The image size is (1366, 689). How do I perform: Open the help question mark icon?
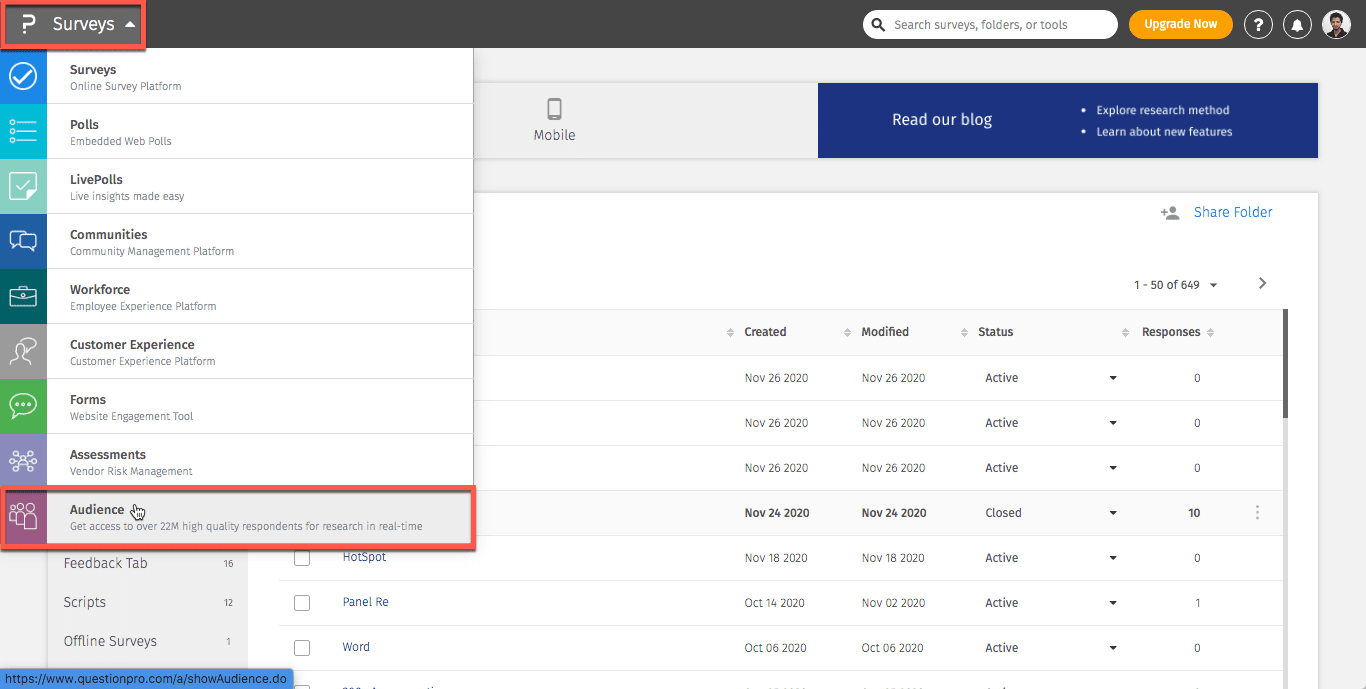(x=1257, y=25)
